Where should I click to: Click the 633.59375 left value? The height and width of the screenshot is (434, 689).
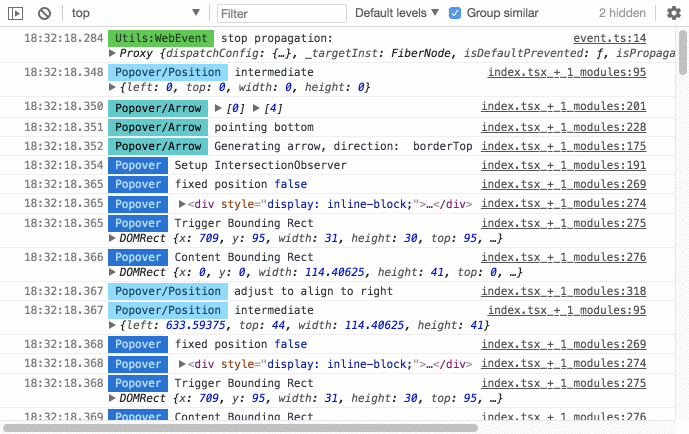[196, 325]
